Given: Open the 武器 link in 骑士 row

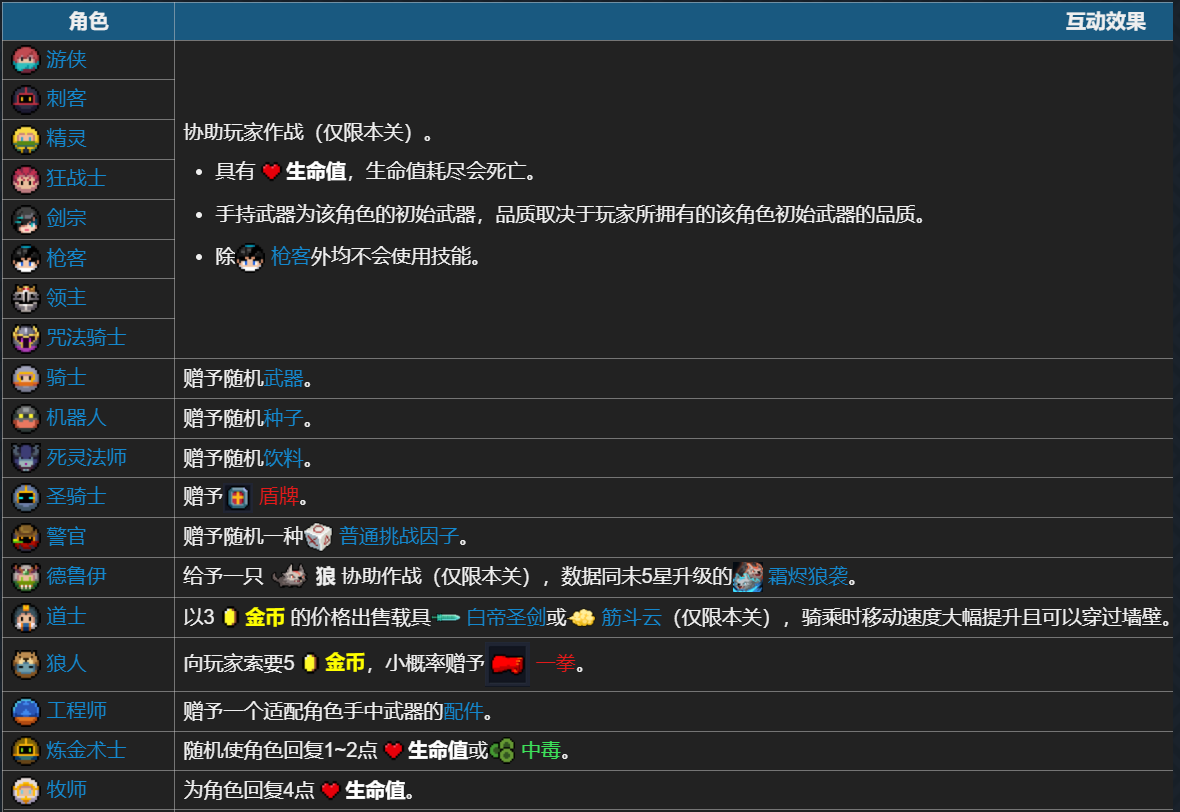Looking at the screenshot, I should click(x=283, y=378).
